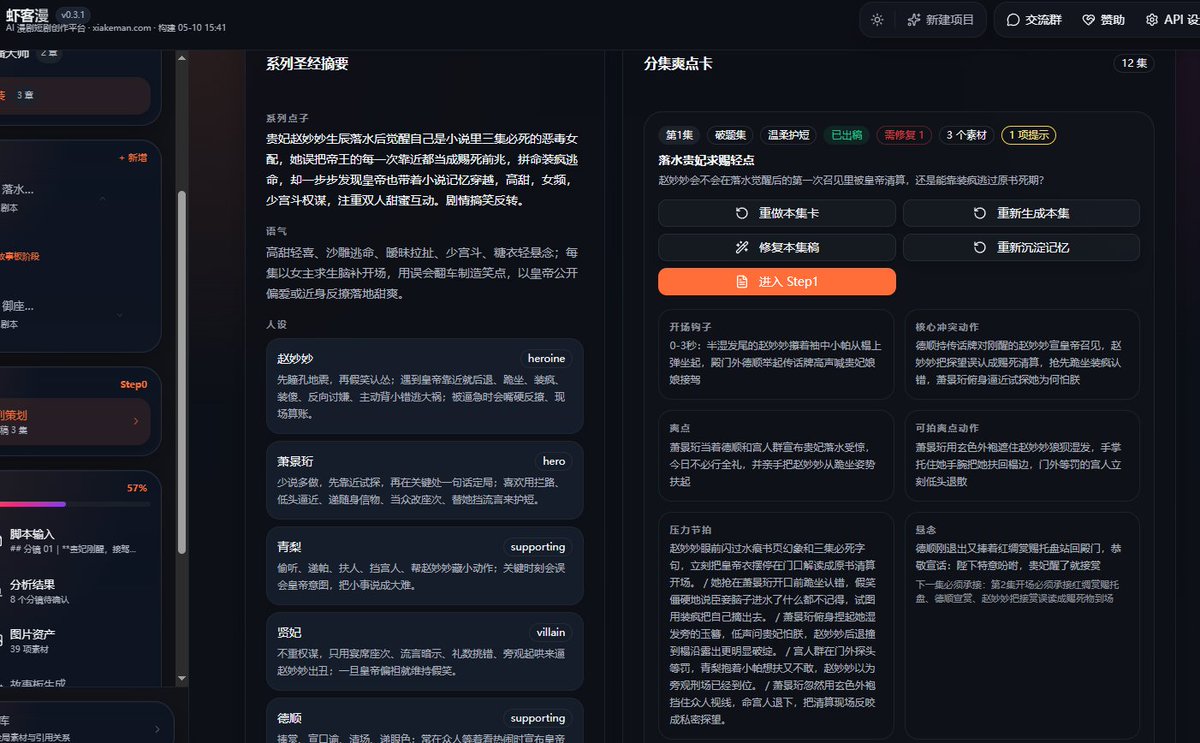Click the + 新增 link in sidebar

132,158
